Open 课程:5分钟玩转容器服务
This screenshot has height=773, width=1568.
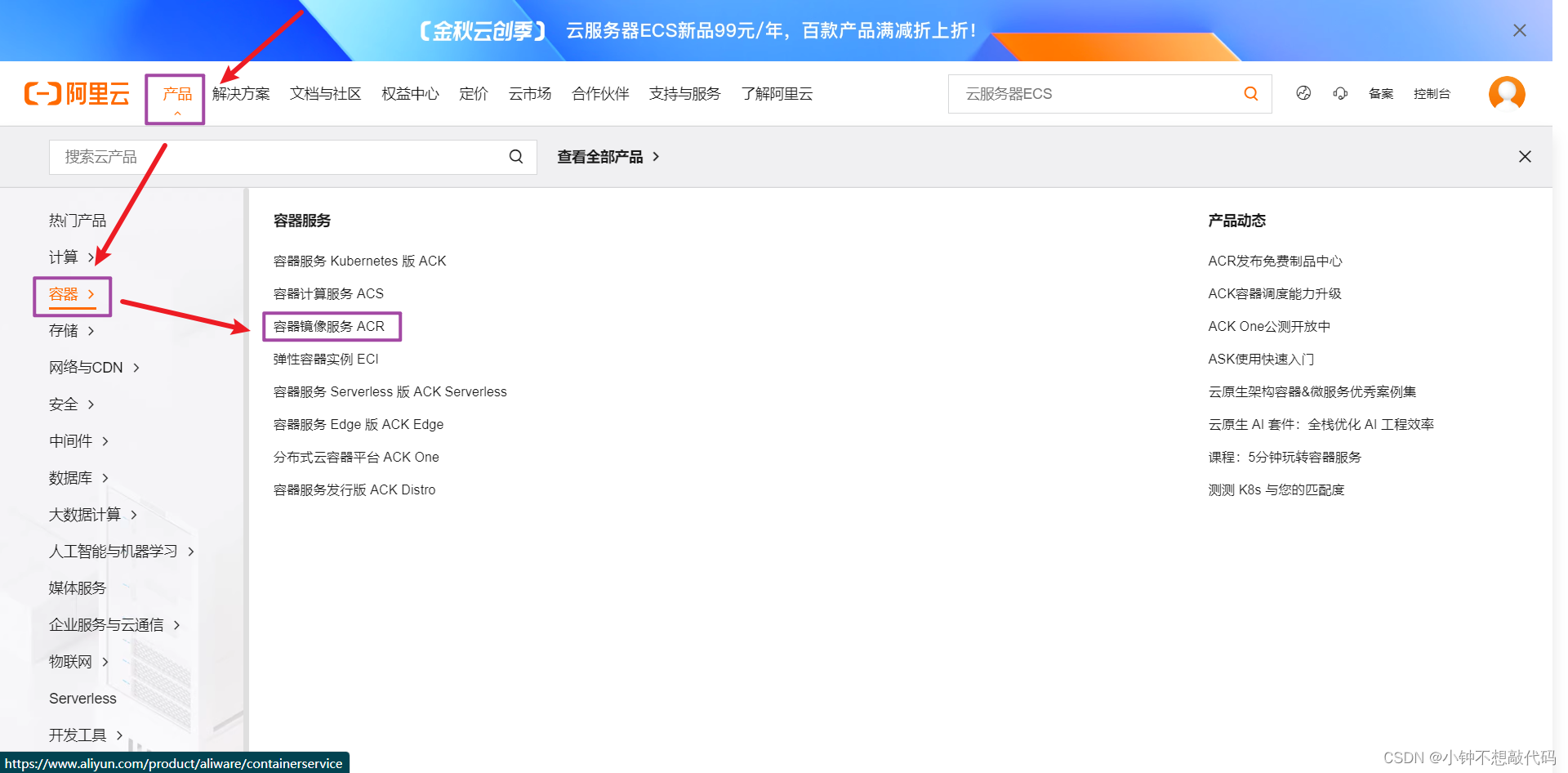pyautogui.click(x=1285, y=458)
